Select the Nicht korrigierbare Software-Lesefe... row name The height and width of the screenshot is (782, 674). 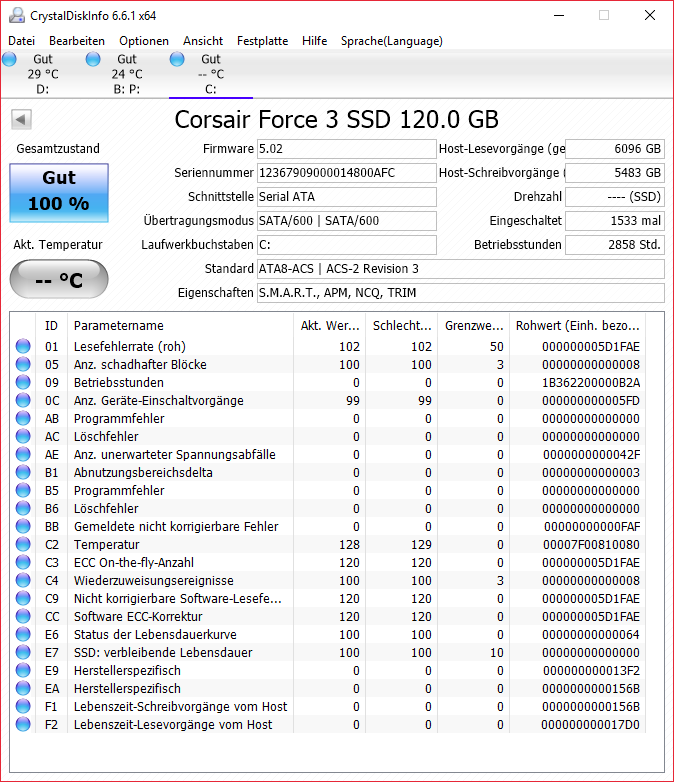178,598
